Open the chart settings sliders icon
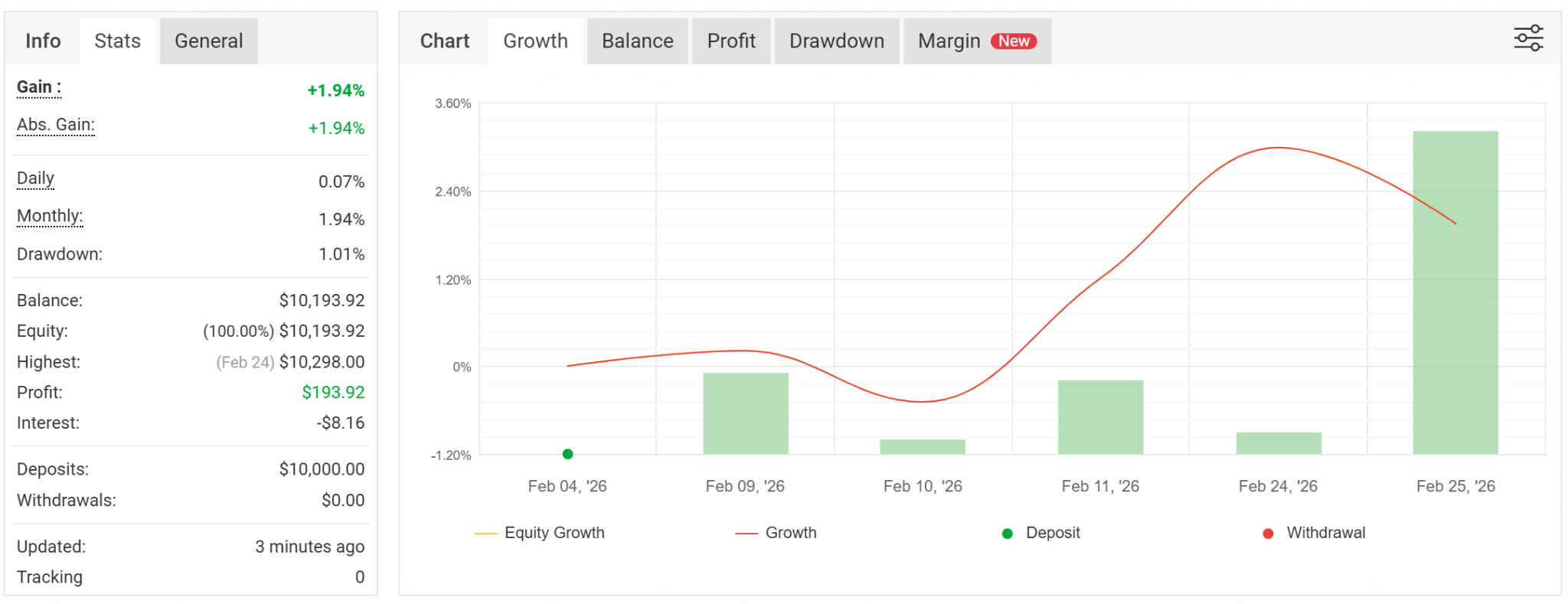The width and height of the screenshot is (1568, 604). click(x=1528, y=38)
